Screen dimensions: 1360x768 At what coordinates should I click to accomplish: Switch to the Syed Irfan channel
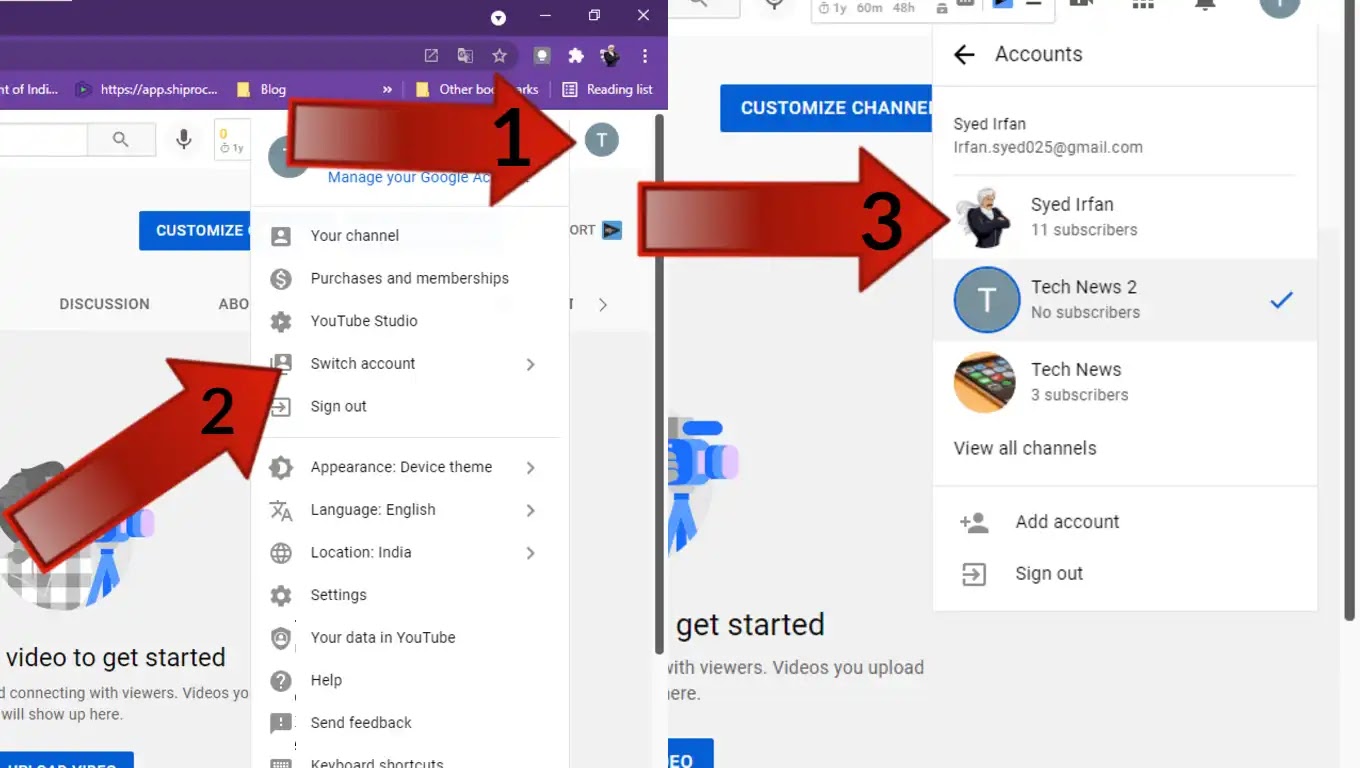click(1125, 217)
